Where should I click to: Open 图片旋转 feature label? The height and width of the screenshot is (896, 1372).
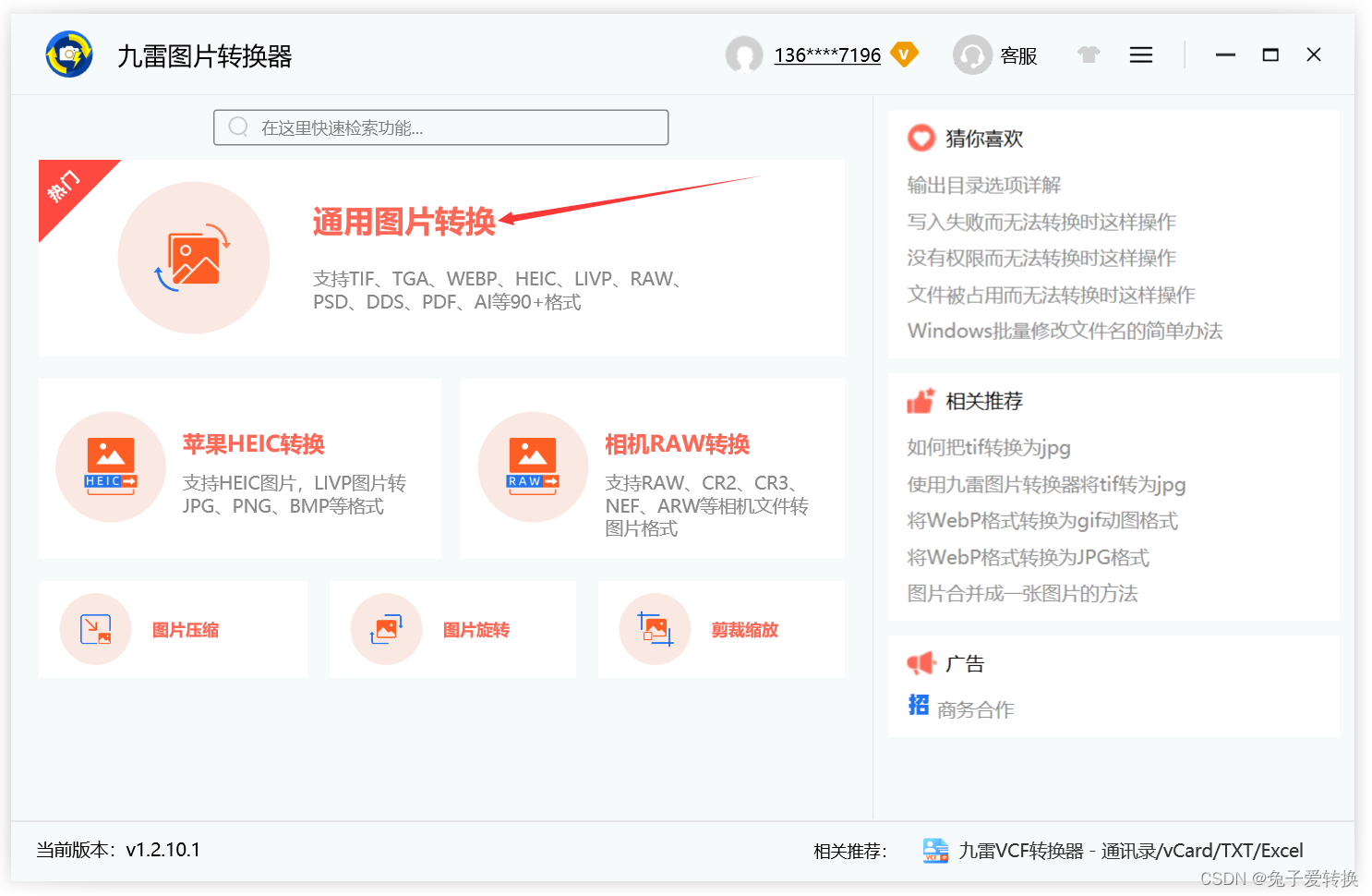click(x=476, y=630)
